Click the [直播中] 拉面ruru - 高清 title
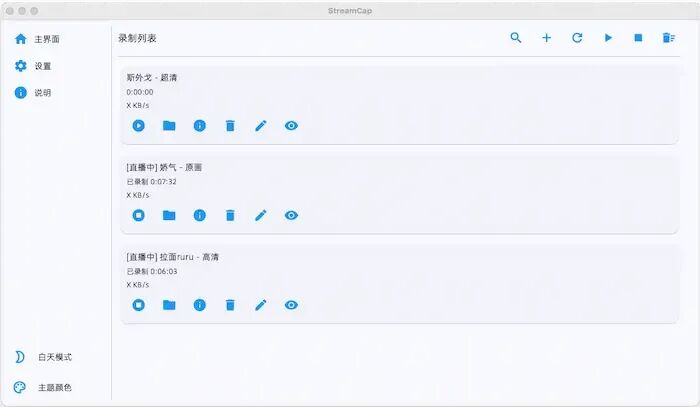700x407 pixels. (172, 257)
